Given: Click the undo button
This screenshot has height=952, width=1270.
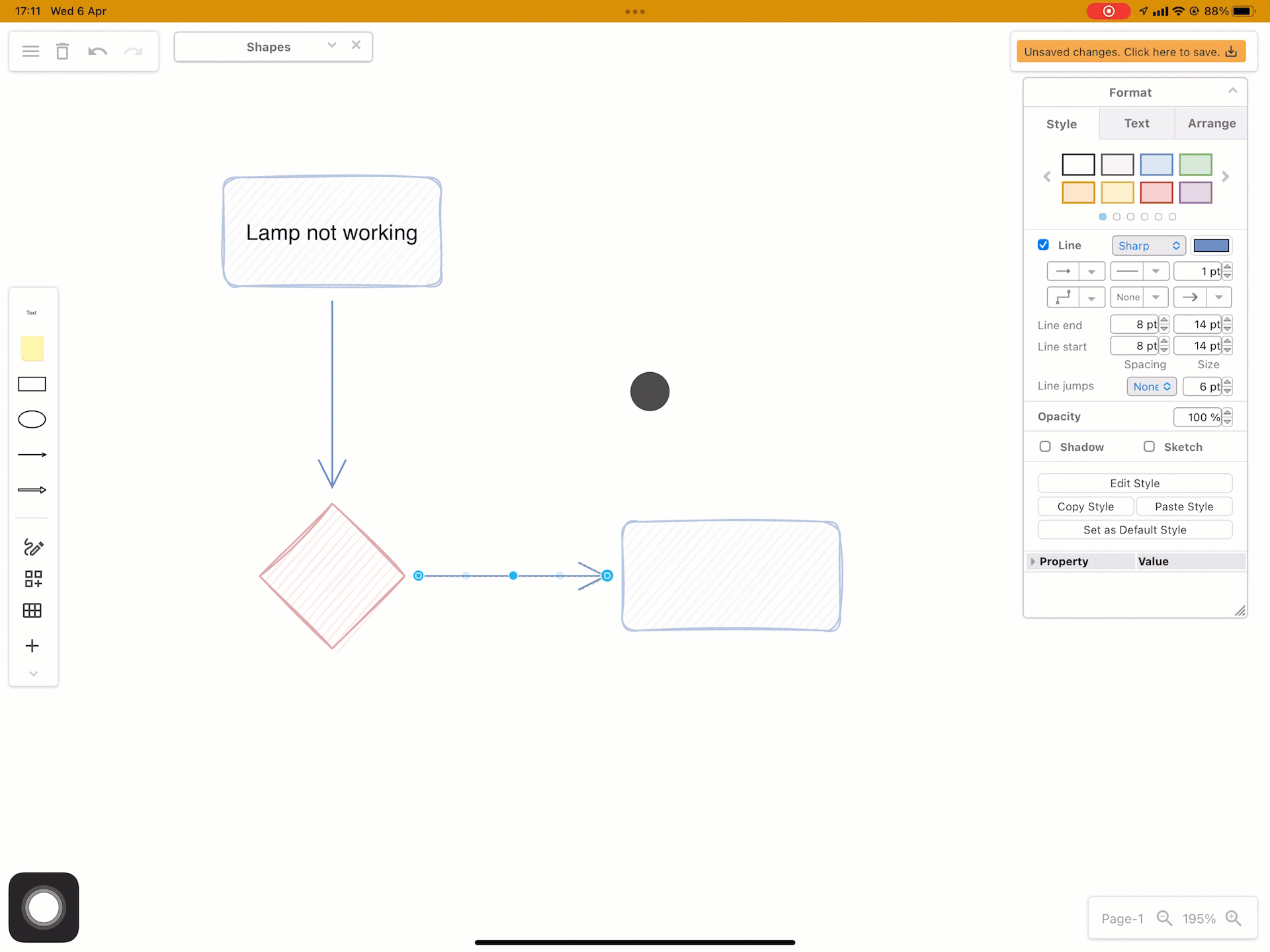Looking at the screenshot, I should point(96,52).
